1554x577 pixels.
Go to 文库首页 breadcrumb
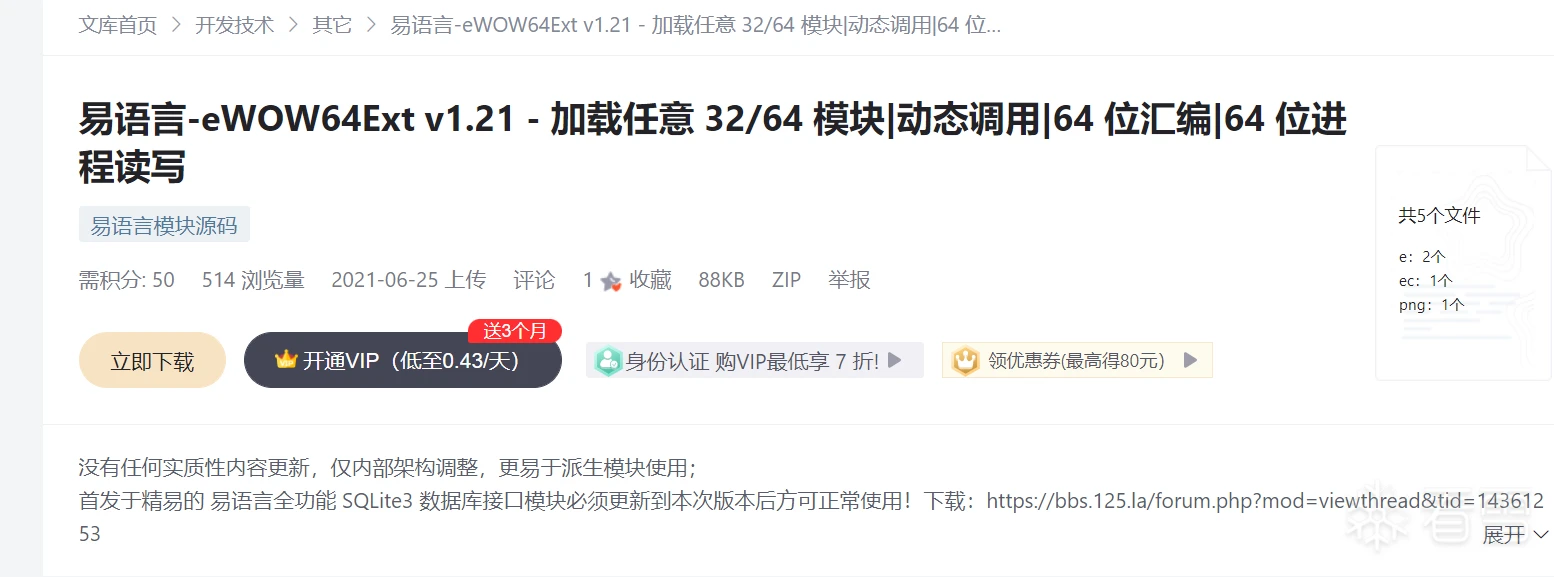tap(118, 25)
